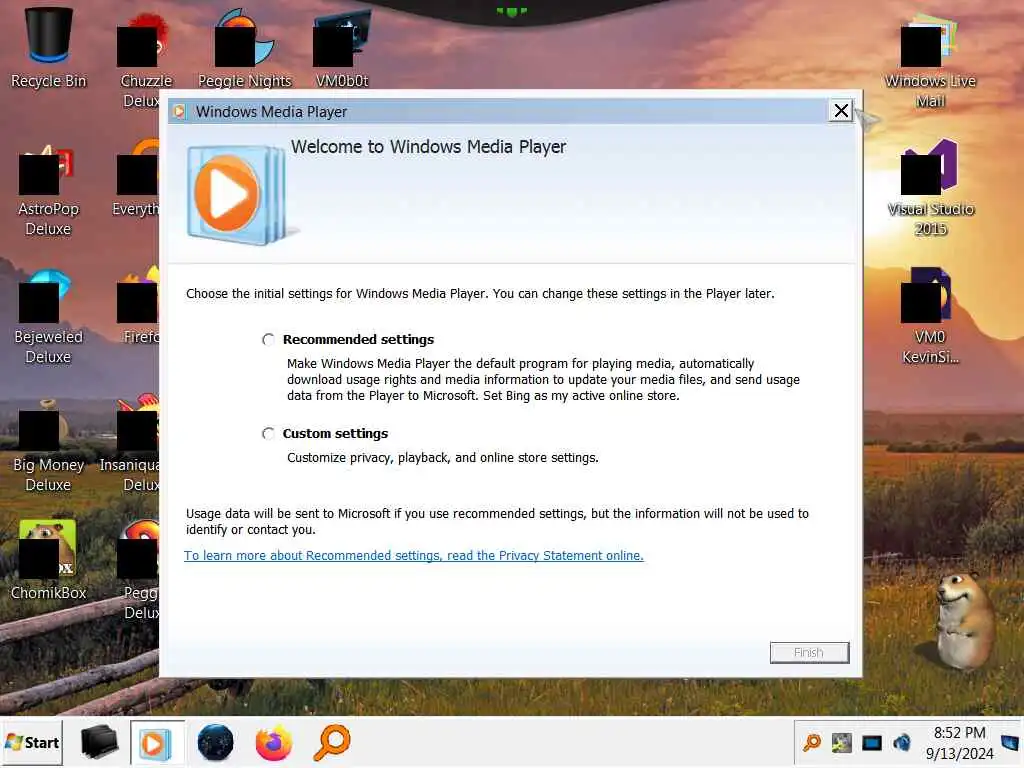
Task: Launch the dark globe taskbar icon
Action: coord(216,743)
